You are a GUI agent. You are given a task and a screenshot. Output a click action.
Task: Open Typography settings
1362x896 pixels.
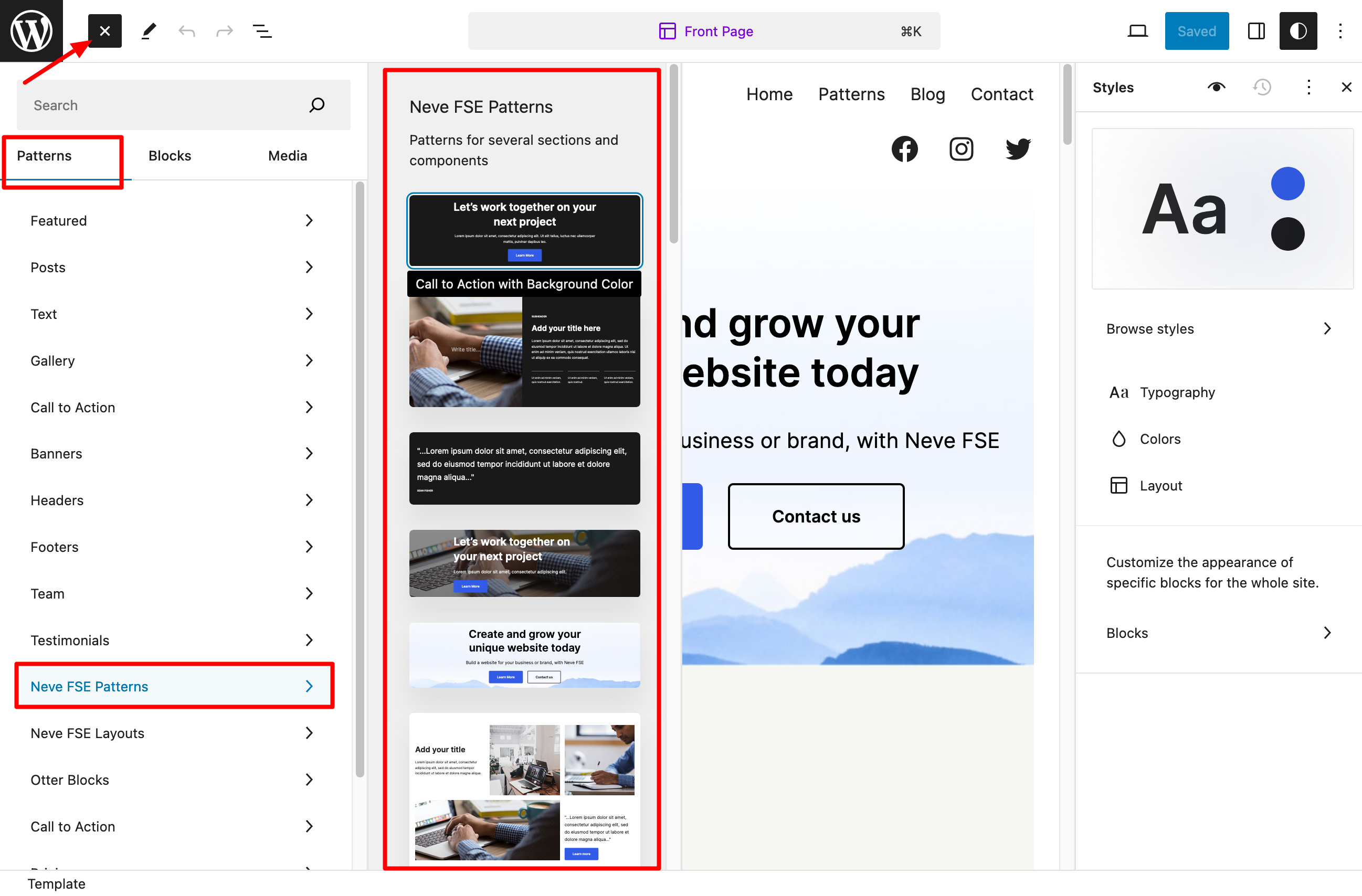point(1218,392)
